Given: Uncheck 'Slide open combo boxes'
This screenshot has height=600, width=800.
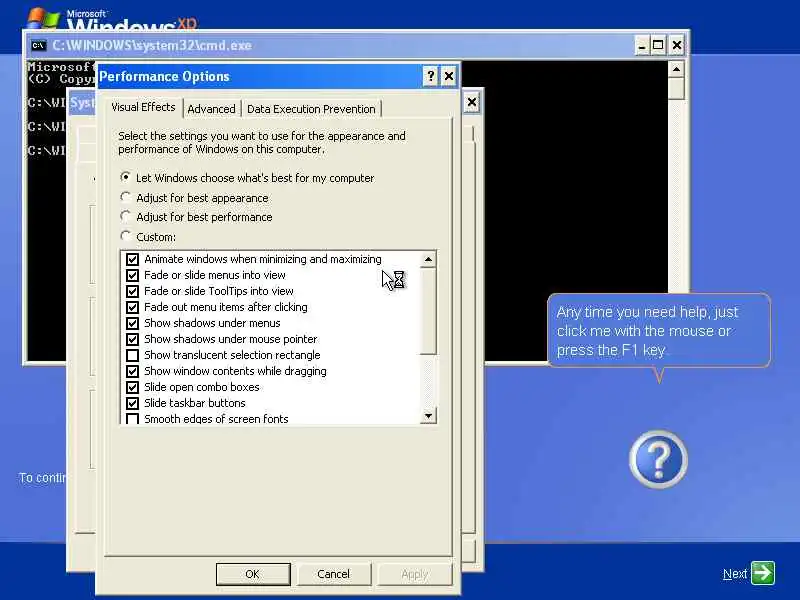Looking at the screenshot, I should click(x=133, y=387).
